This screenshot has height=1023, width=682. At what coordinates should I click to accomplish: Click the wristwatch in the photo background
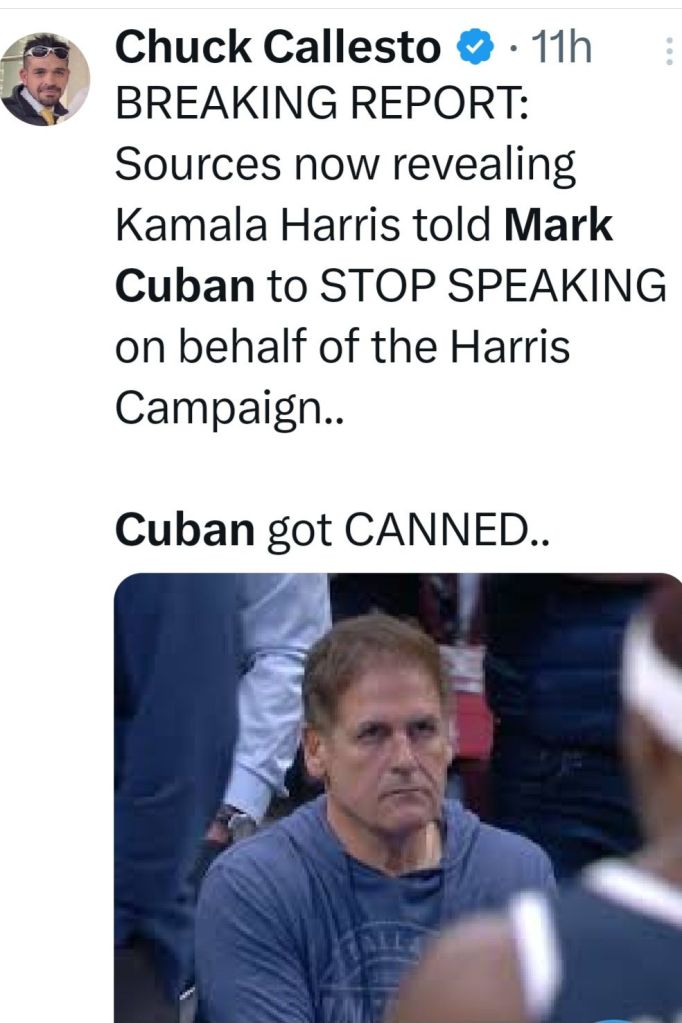234,824
